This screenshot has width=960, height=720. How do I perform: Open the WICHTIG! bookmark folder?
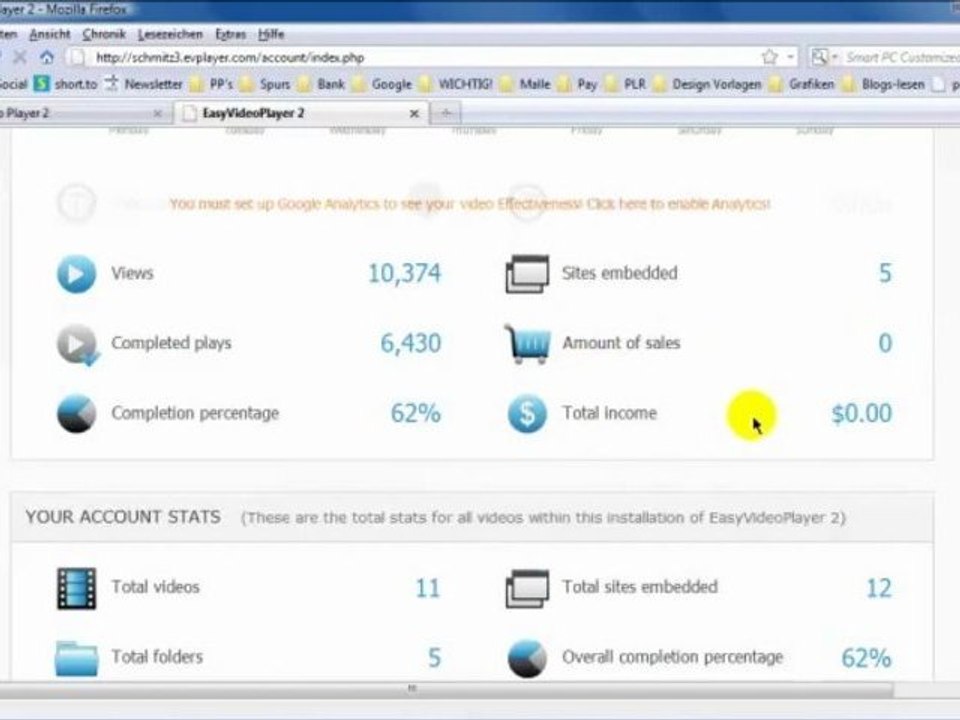[x=456, y=84]
